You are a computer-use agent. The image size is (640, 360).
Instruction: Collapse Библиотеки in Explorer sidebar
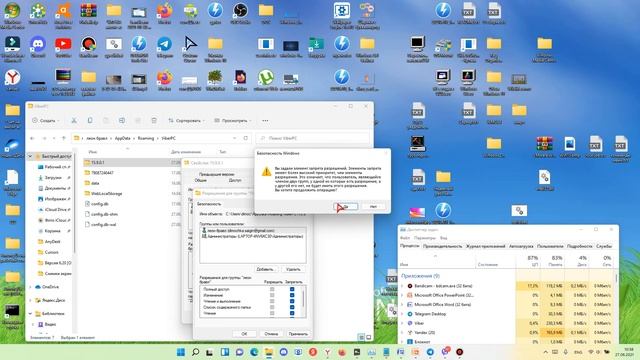pos(30,313)
